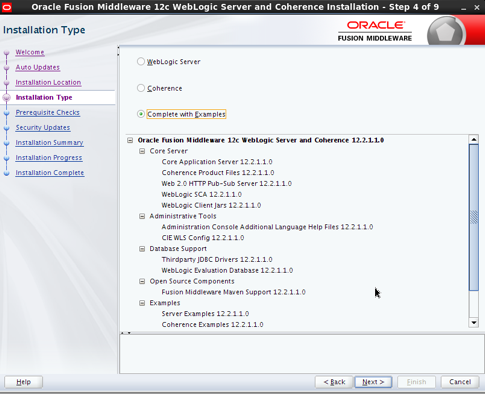The image size is (485, 394).
Task: Collapse the Database Support node
Action: coord(142,249)
